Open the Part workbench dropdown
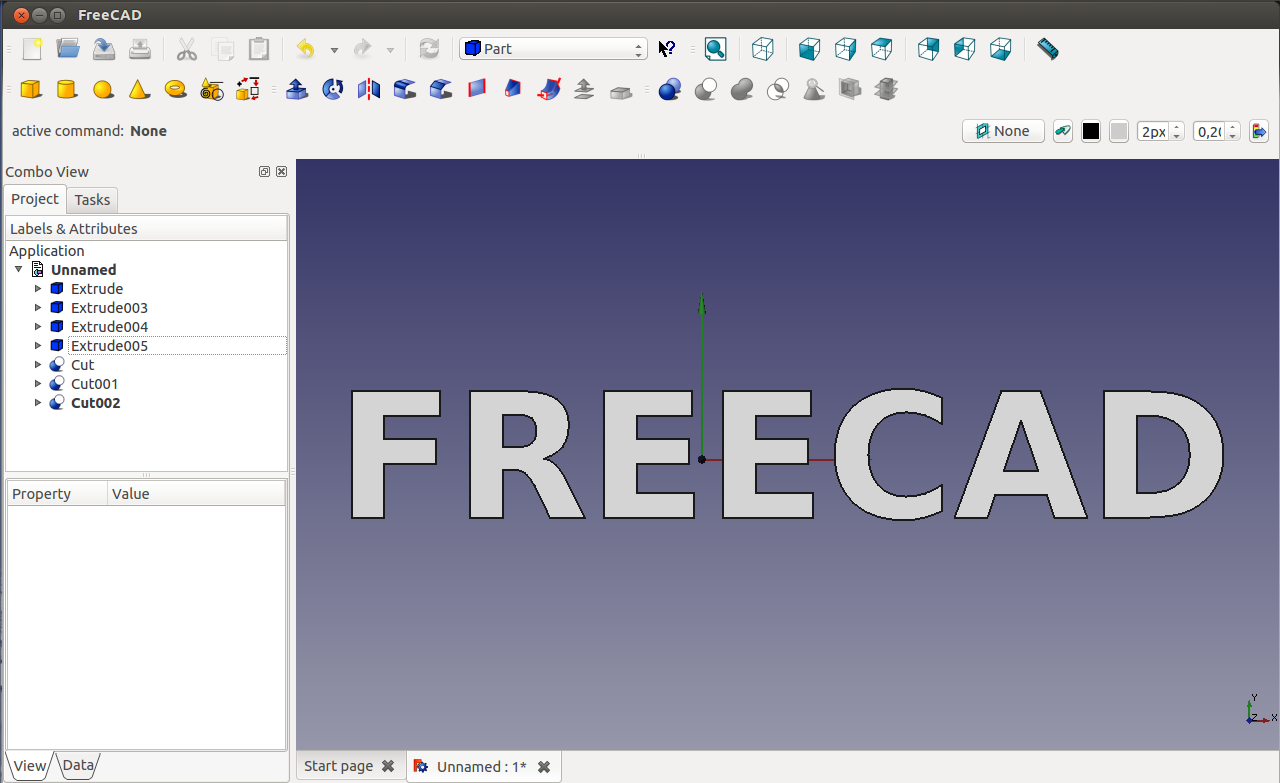 coord(553,49)
